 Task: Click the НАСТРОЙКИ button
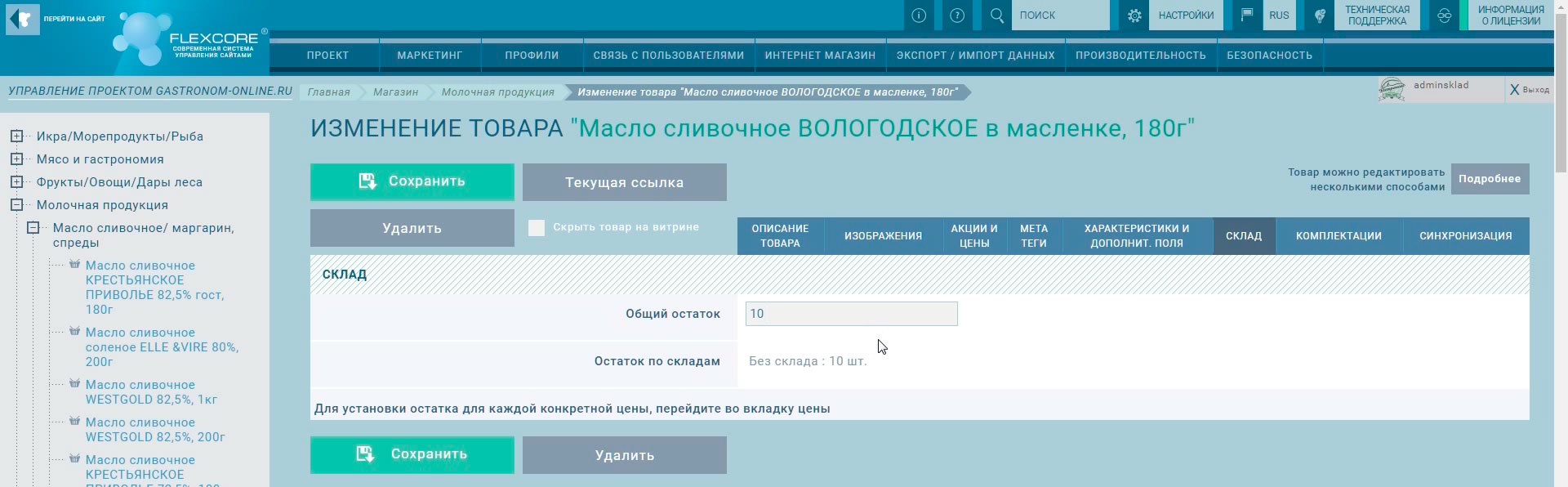tap(1186, 15)
